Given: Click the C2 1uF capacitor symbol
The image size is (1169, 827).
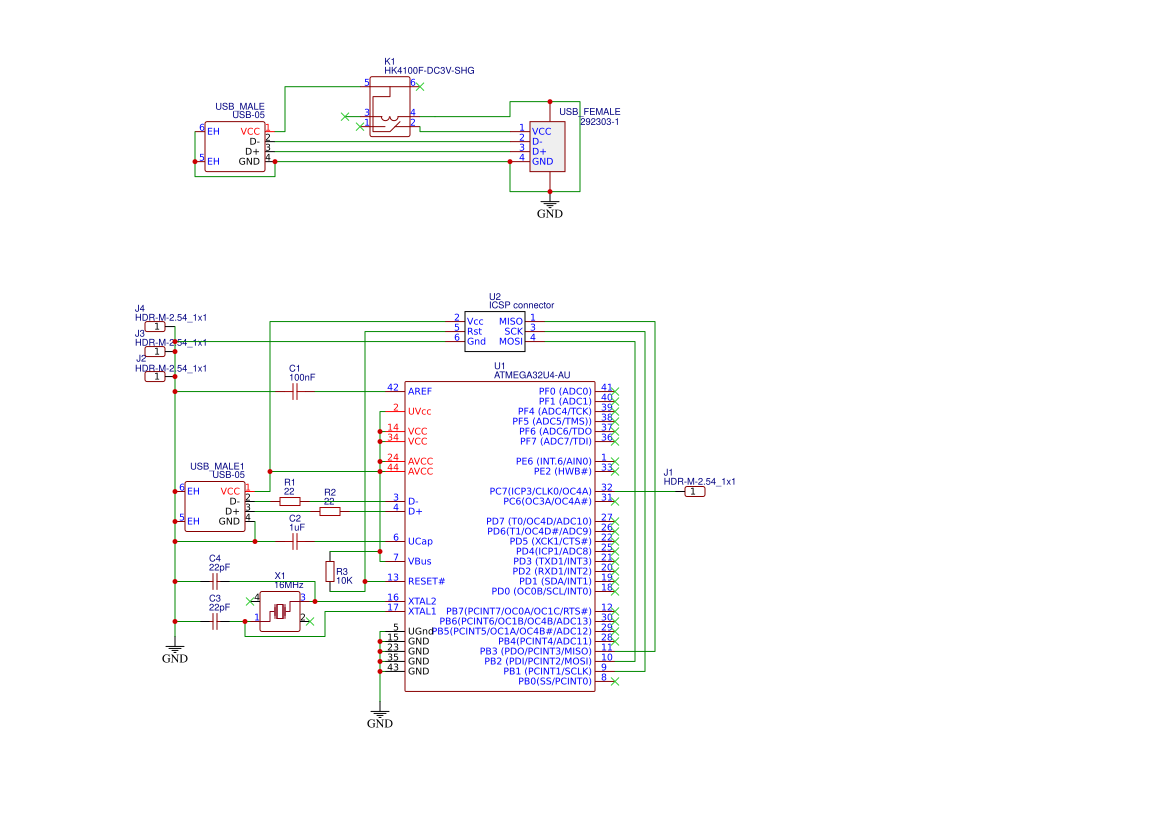Looking at the screenshot, I should click(294, 541).
